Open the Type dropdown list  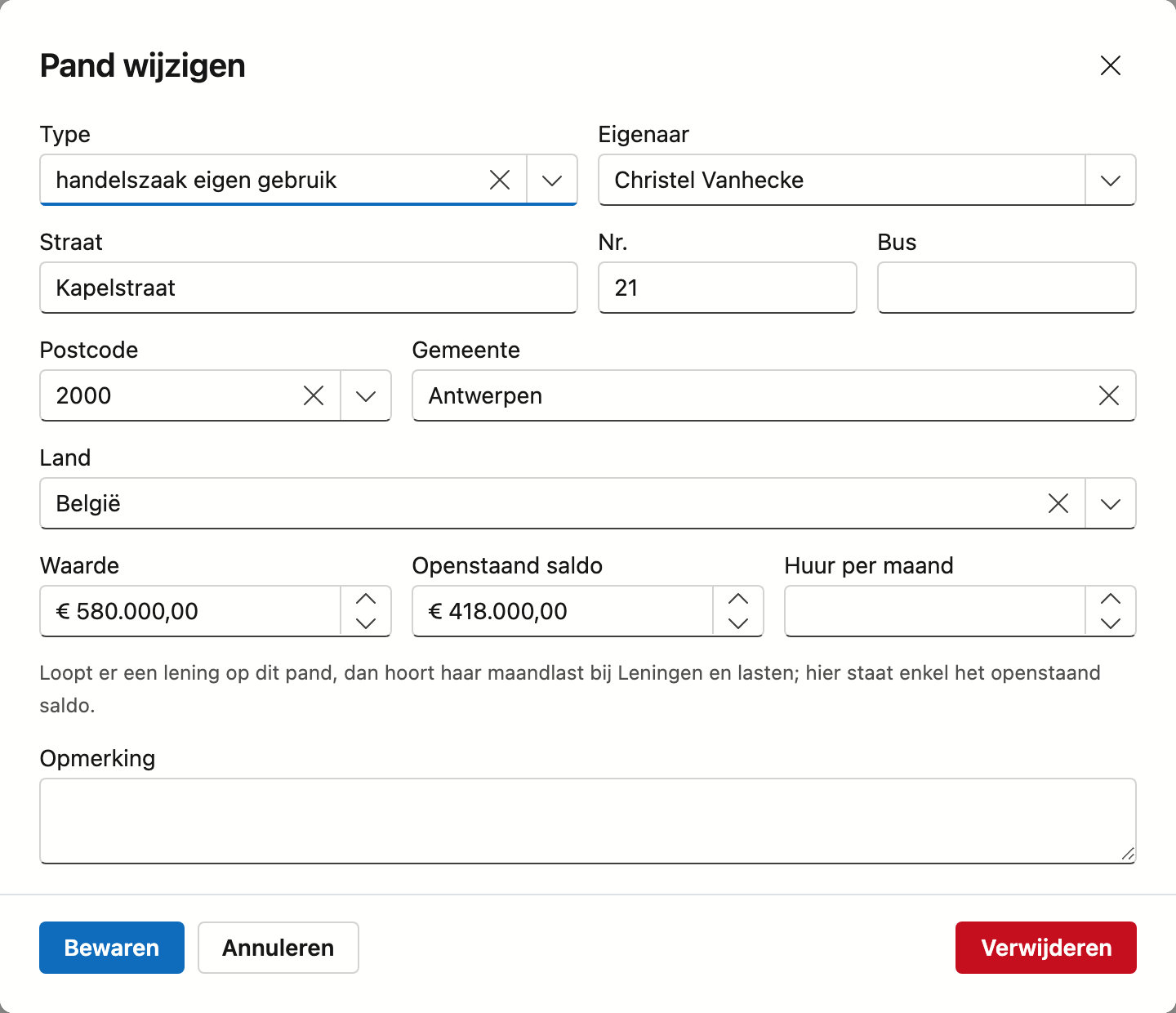[552, 180]
